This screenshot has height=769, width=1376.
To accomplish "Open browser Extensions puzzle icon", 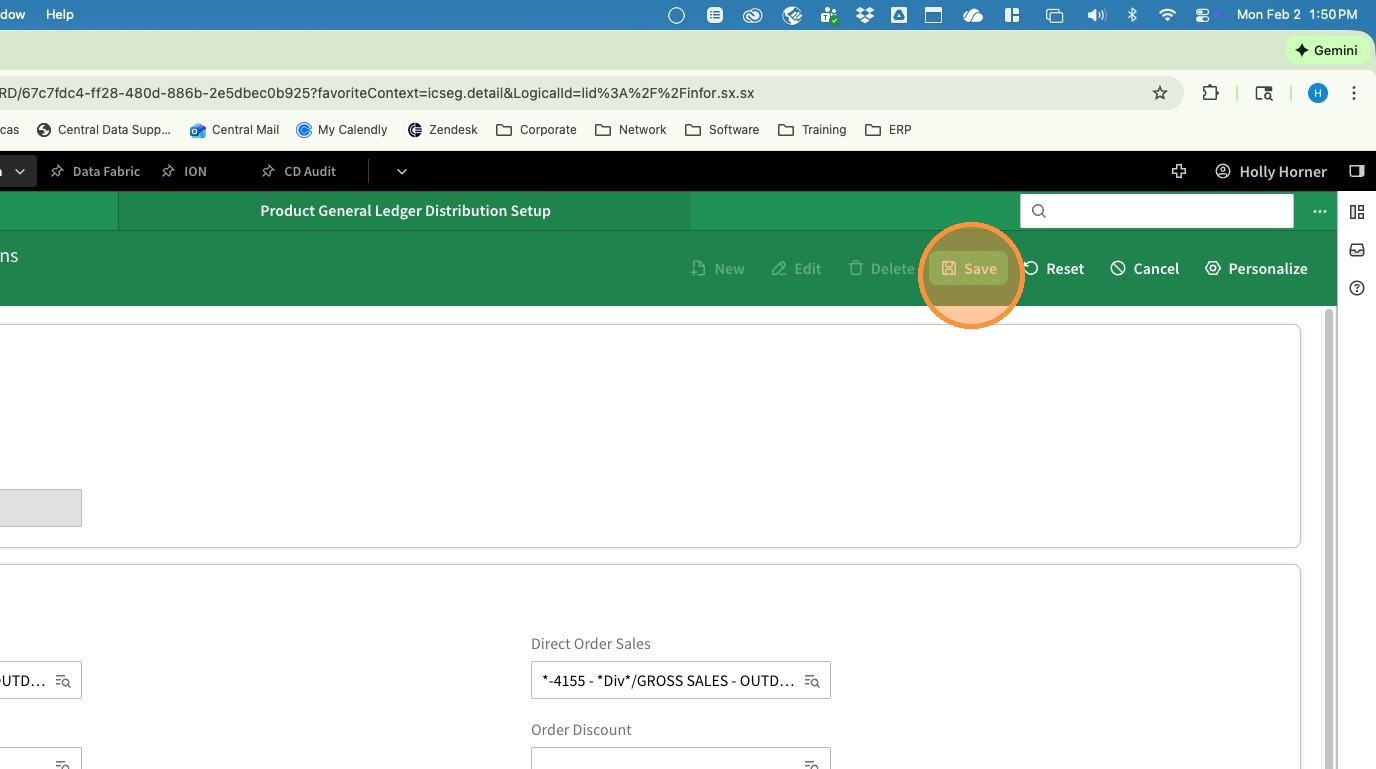I will [1210, 93].
